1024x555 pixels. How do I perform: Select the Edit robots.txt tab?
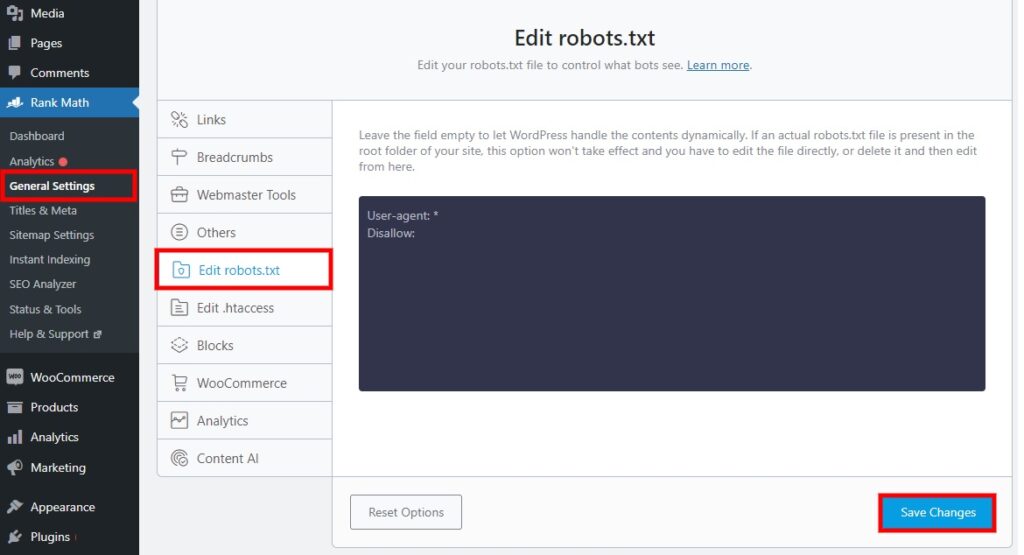[x=244, y=270]
